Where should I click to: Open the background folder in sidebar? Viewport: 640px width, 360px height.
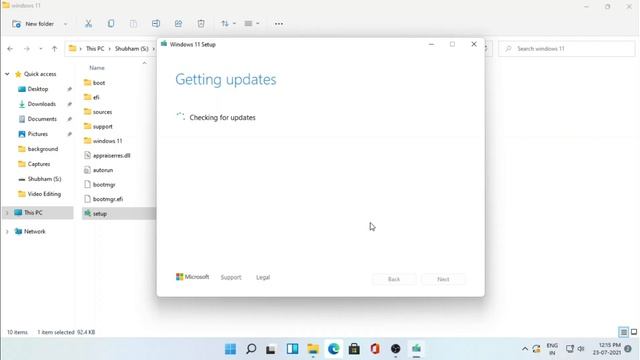[x=43, y=149]
